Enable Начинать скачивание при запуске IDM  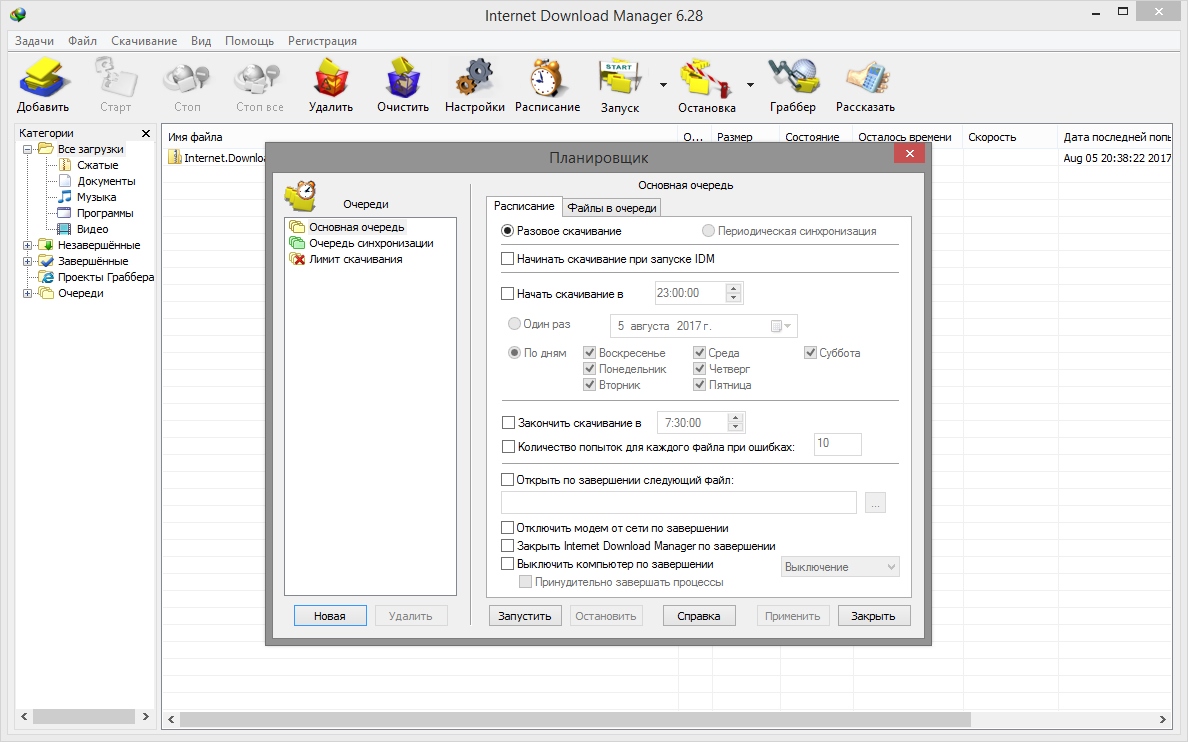click(x=508, y=259)
